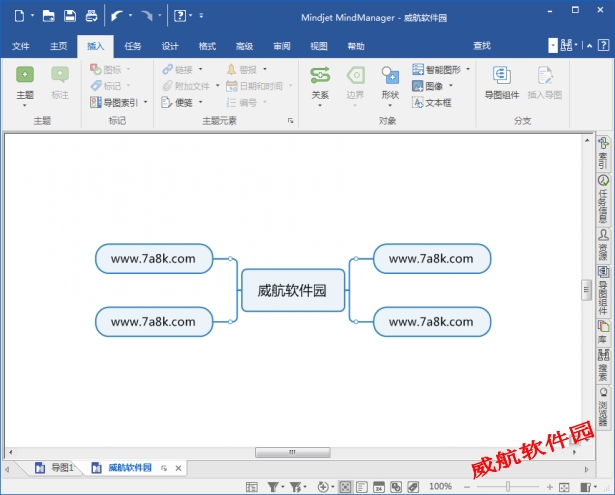Open the 库 library side panel

(603, 332)
